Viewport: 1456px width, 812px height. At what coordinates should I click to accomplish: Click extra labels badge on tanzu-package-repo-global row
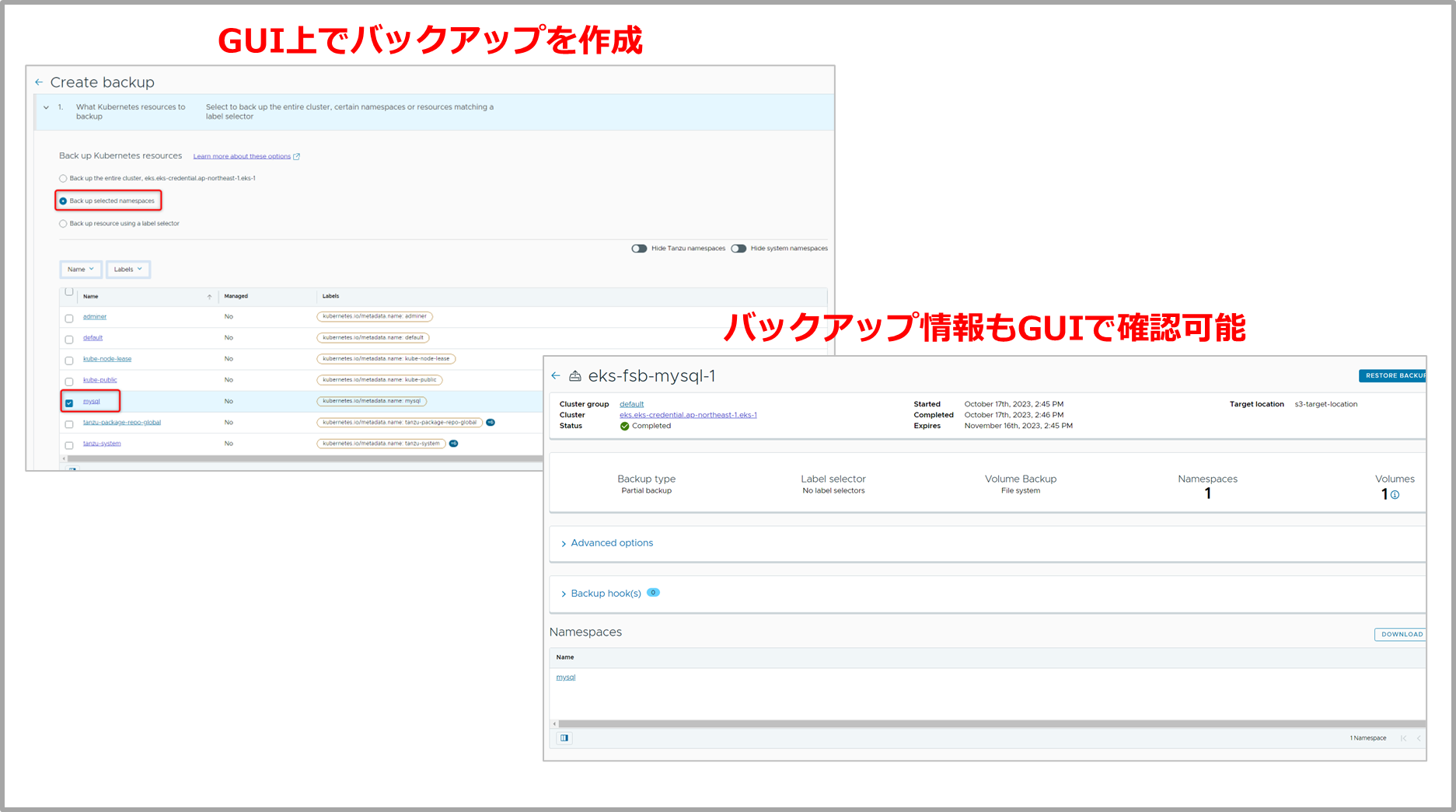[x=491, y=423]
